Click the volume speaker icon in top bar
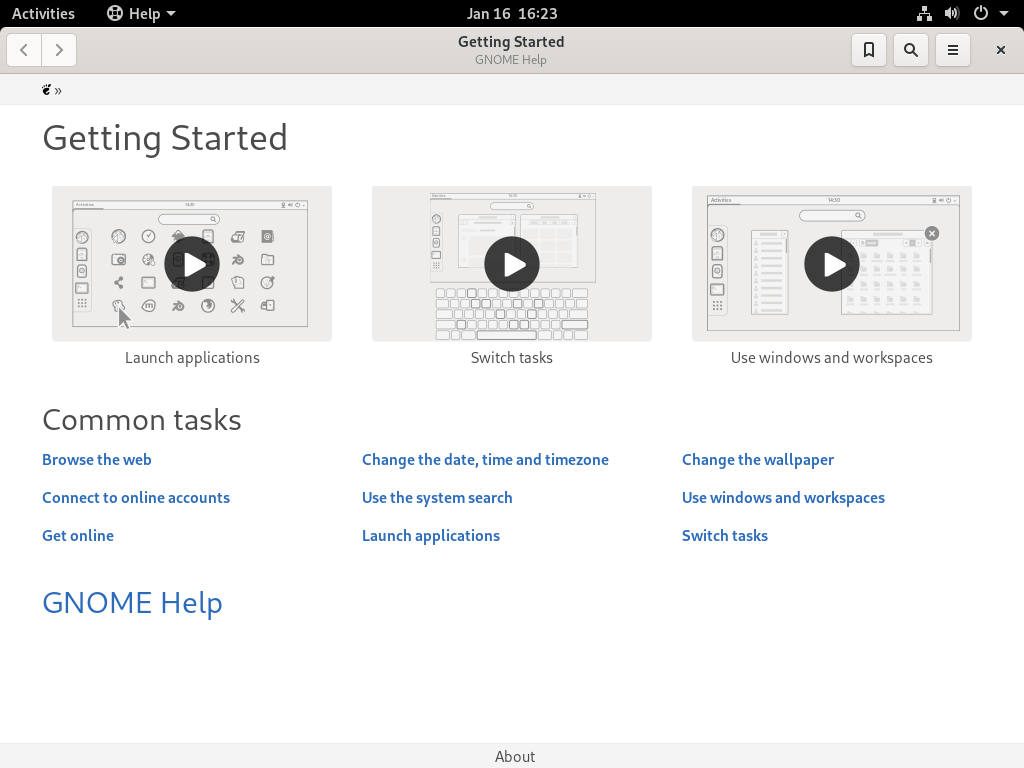This screenshot has height=768, width=1024. 952,13
